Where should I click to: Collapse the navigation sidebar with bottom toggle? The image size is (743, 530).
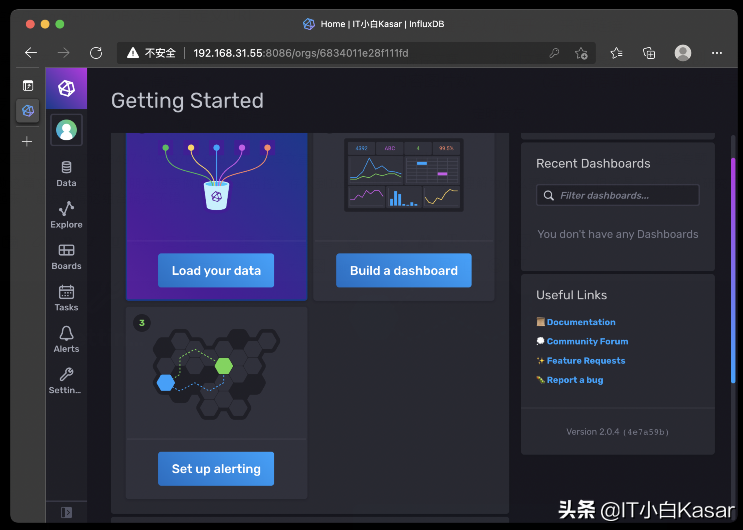(x=66, y=512)
